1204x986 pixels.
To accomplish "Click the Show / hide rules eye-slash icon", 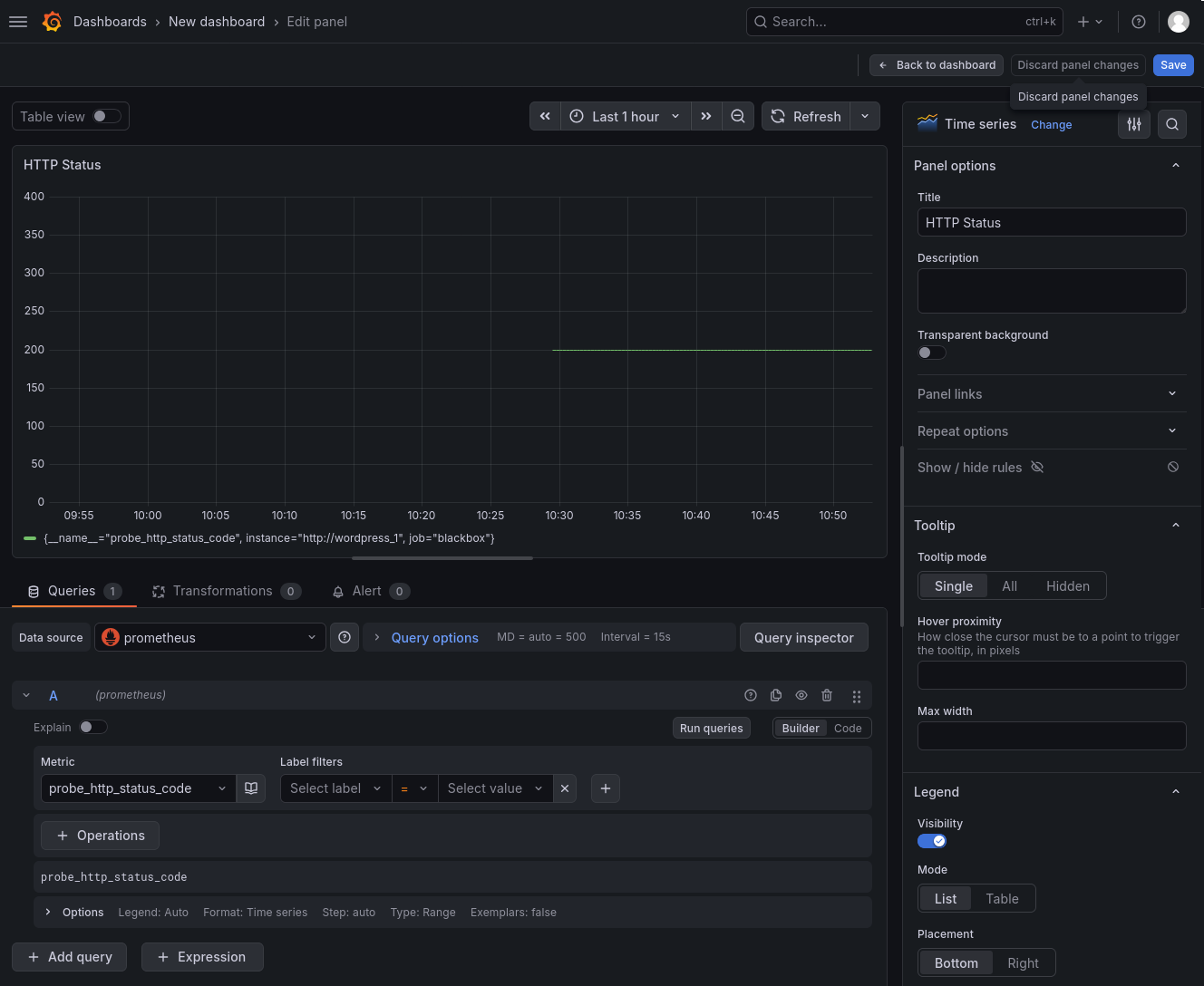I will pos(1037,467).
